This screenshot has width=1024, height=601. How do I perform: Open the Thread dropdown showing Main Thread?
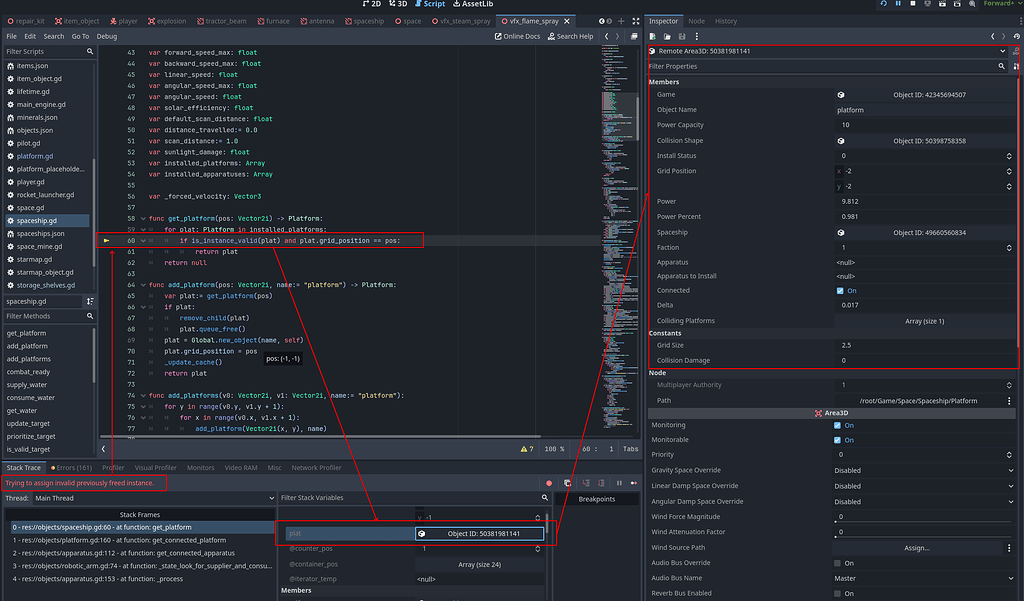155,498
